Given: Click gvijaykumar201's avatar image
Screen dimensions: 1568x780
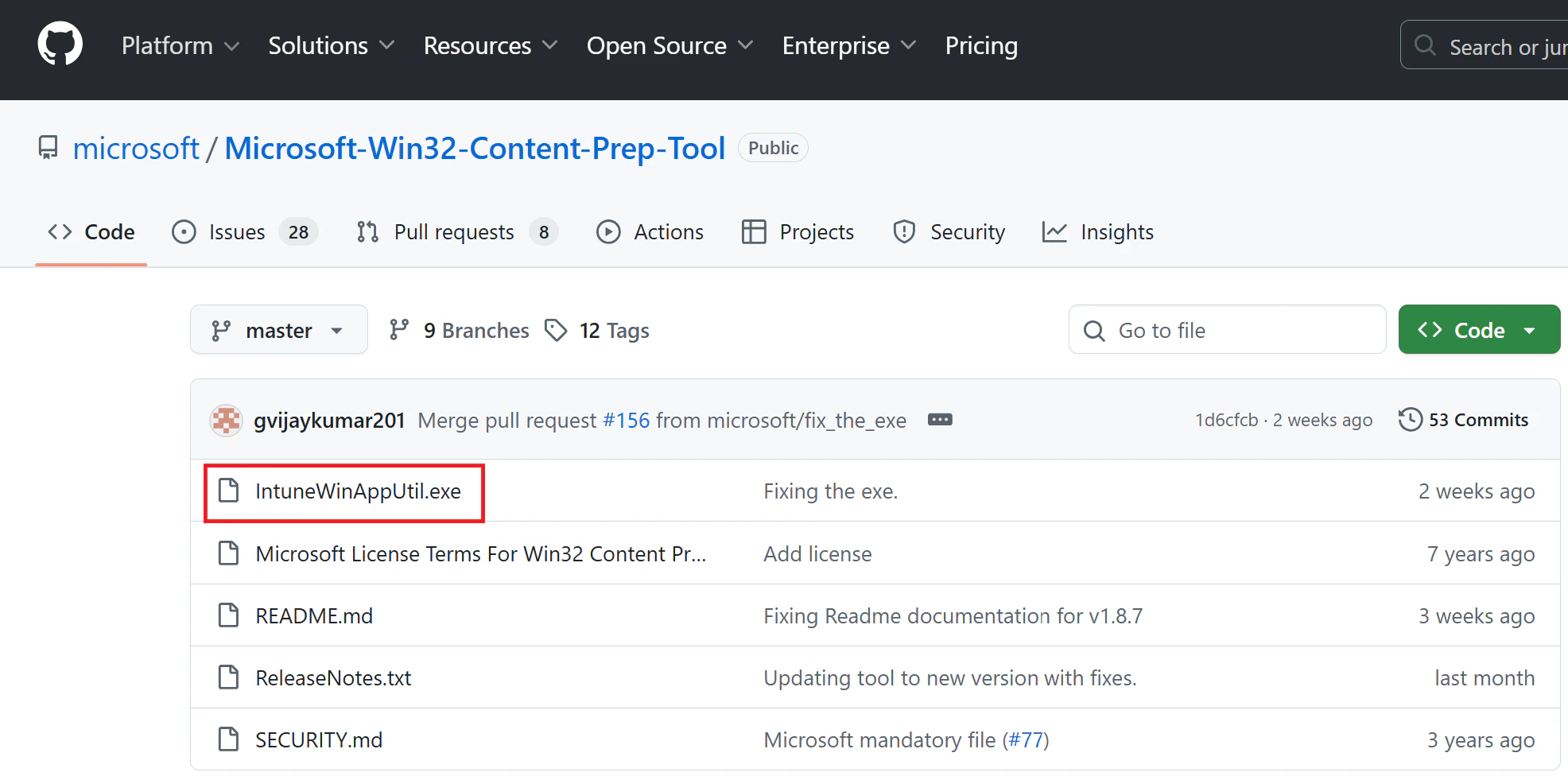Looking at the screenshot, I should pyautogui.click(x=226, y=420).
